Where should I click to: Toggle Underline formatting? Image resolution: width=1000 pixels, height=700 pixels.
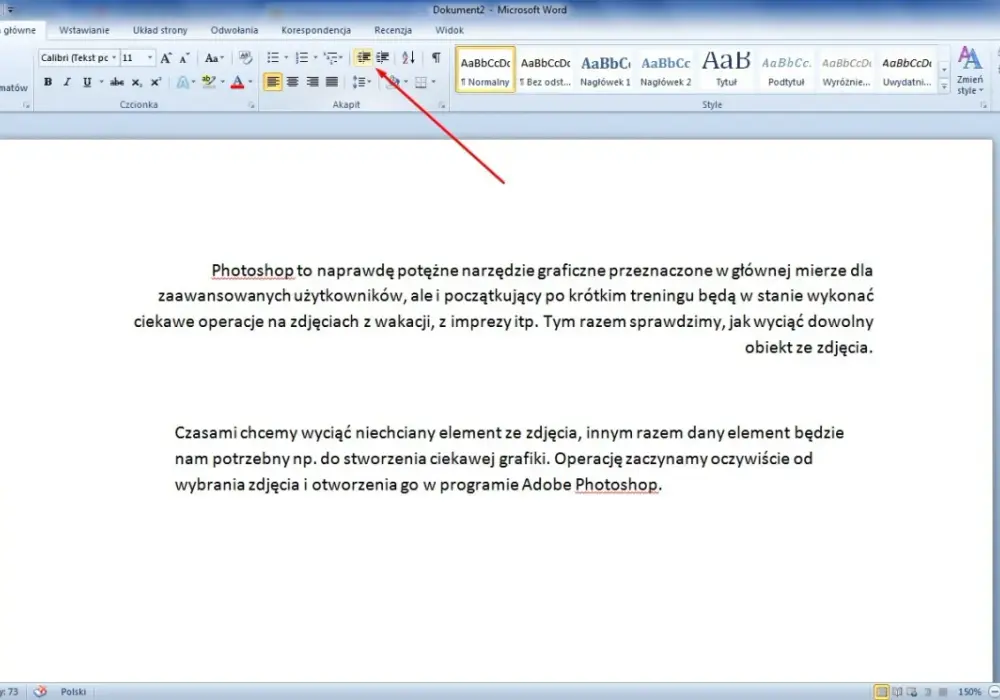87,82
